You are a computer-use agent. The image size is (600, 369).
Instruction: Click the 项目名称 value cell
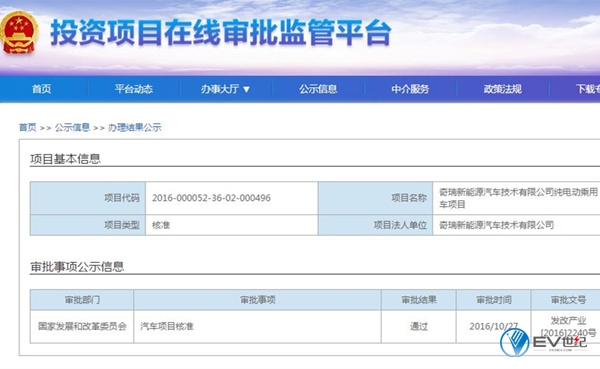pyautogui.click(x=516, y=198)
